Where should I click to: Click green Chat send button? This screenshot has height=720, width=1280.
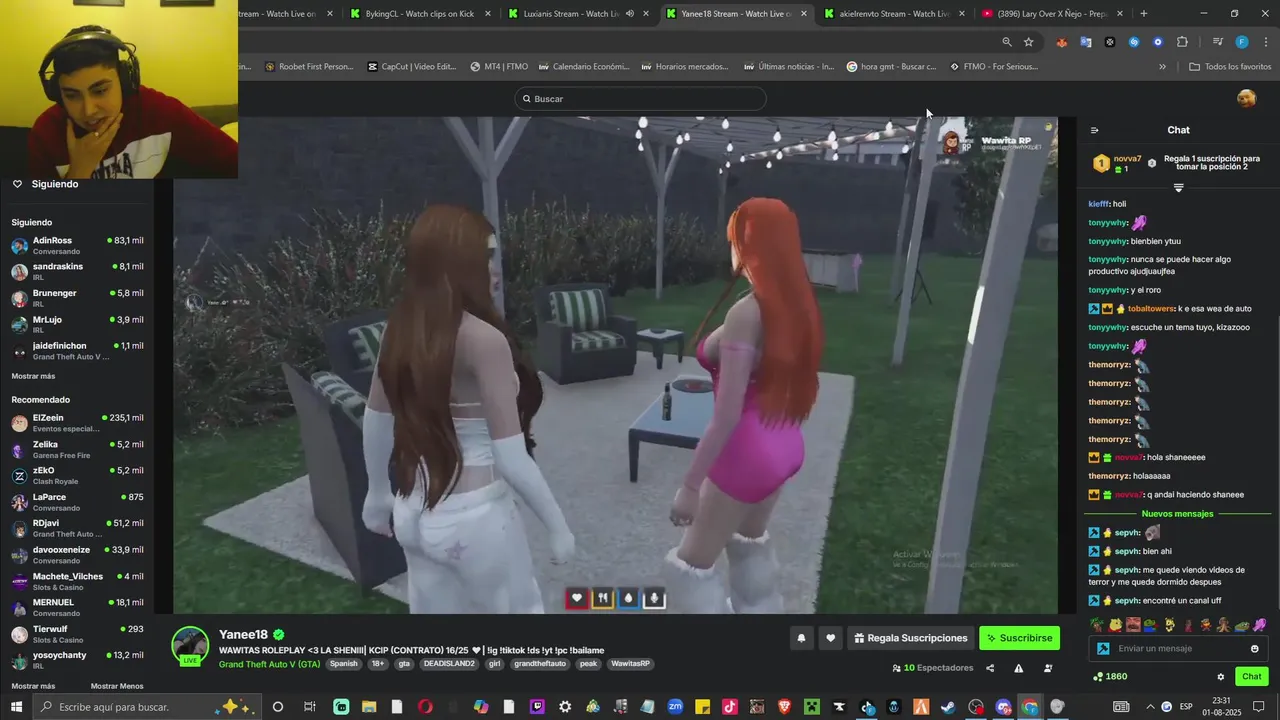(x=1251, y=677)
